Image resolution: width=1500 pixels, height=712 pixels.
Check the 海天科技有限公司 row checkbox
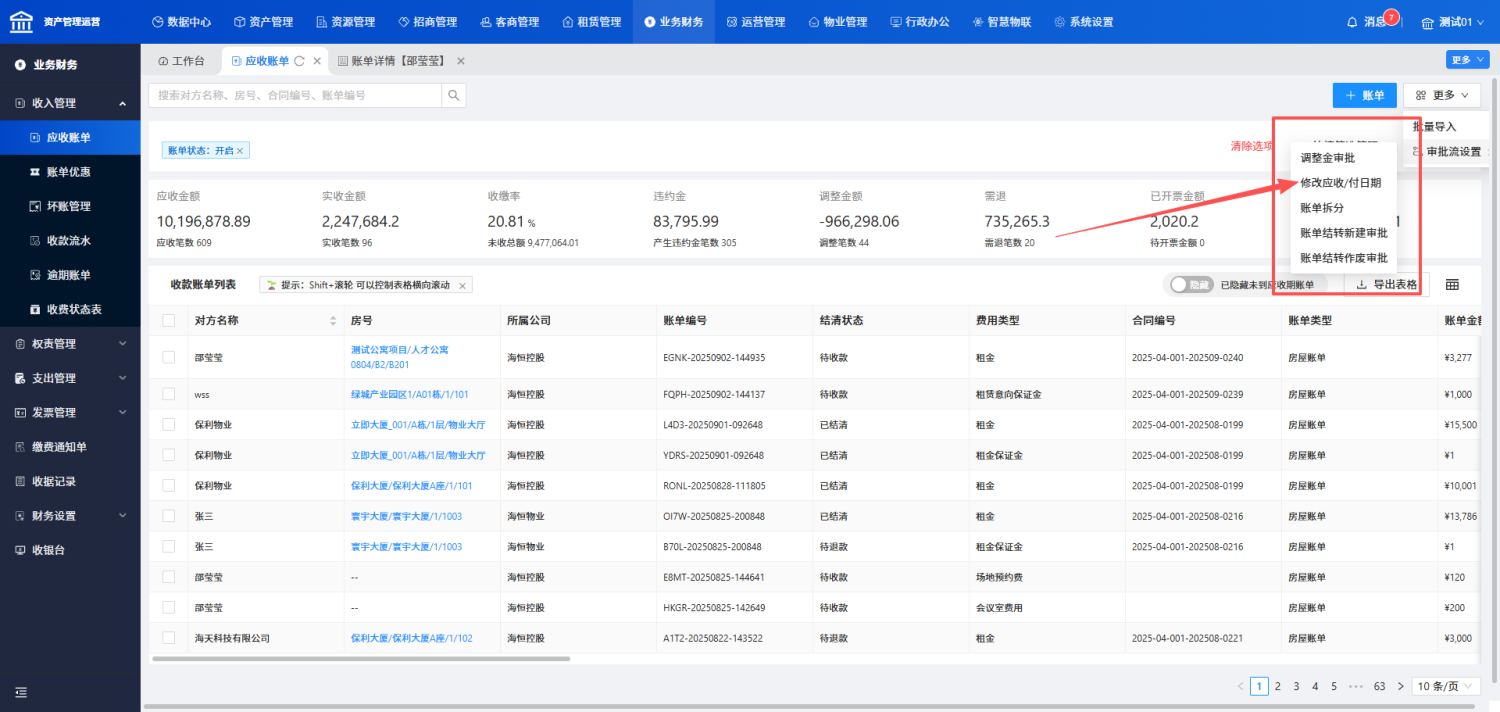pos(169,638)
